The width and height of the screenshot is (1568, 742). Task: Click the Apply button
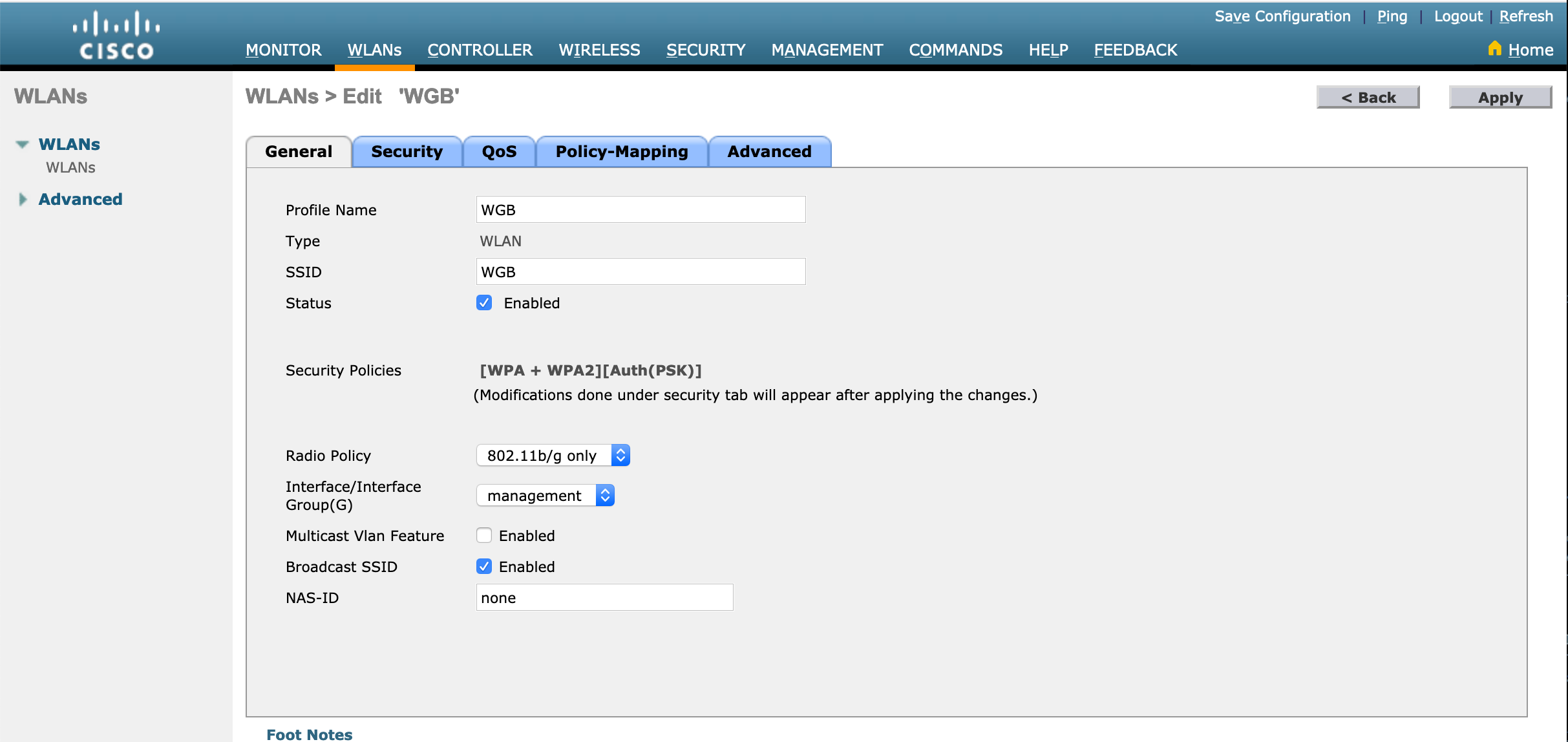click(x=1500, y=97)
